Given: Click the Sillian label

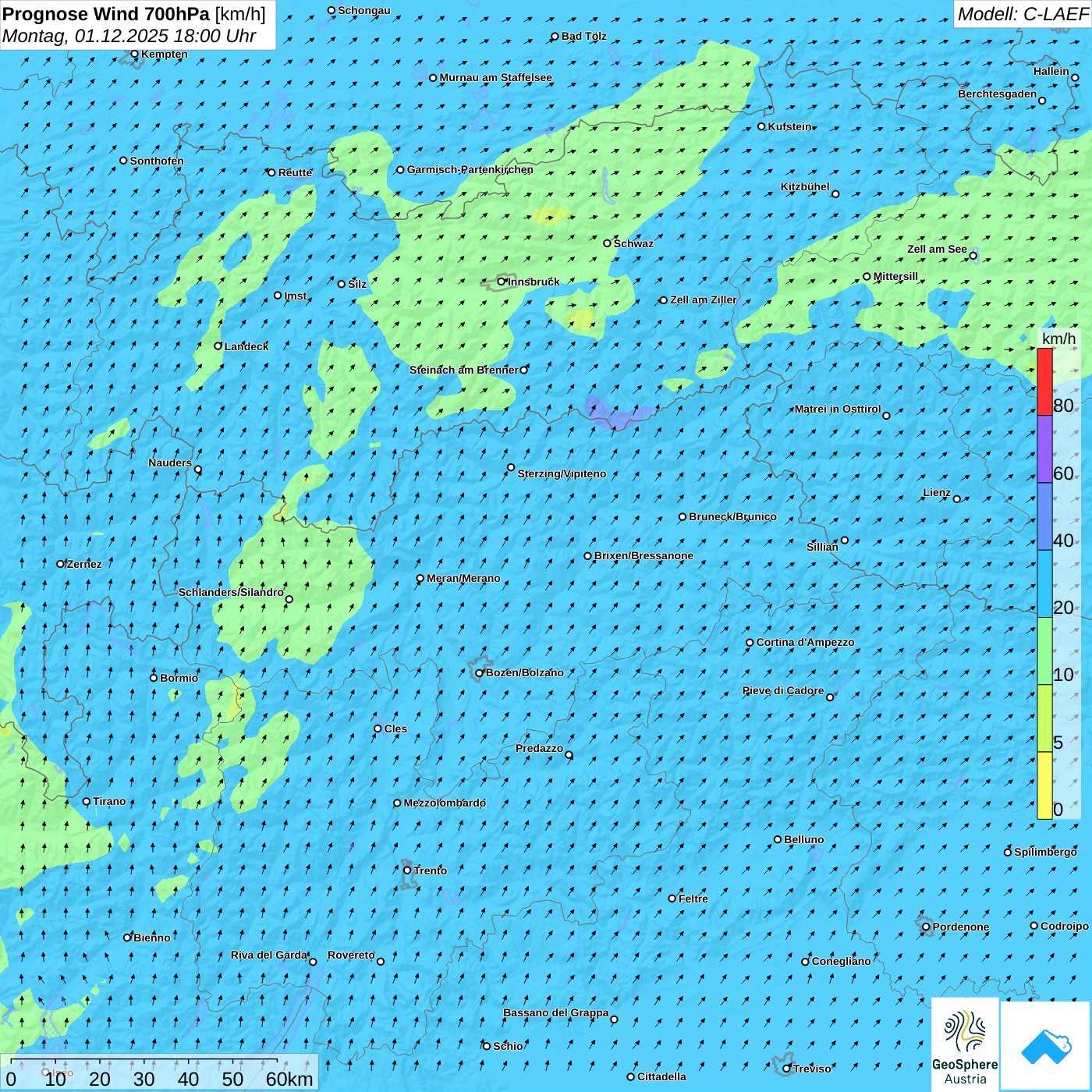Looking at the screenshot, I should coord(822,547).
